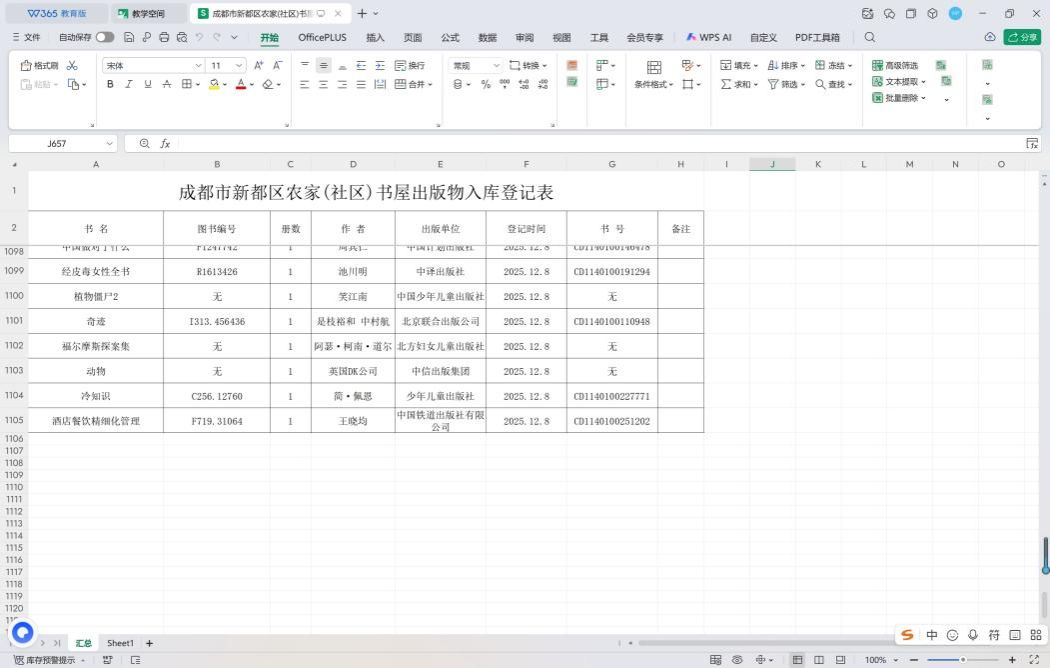Click the zoom slider in status bar

click(x=962, y=660)
